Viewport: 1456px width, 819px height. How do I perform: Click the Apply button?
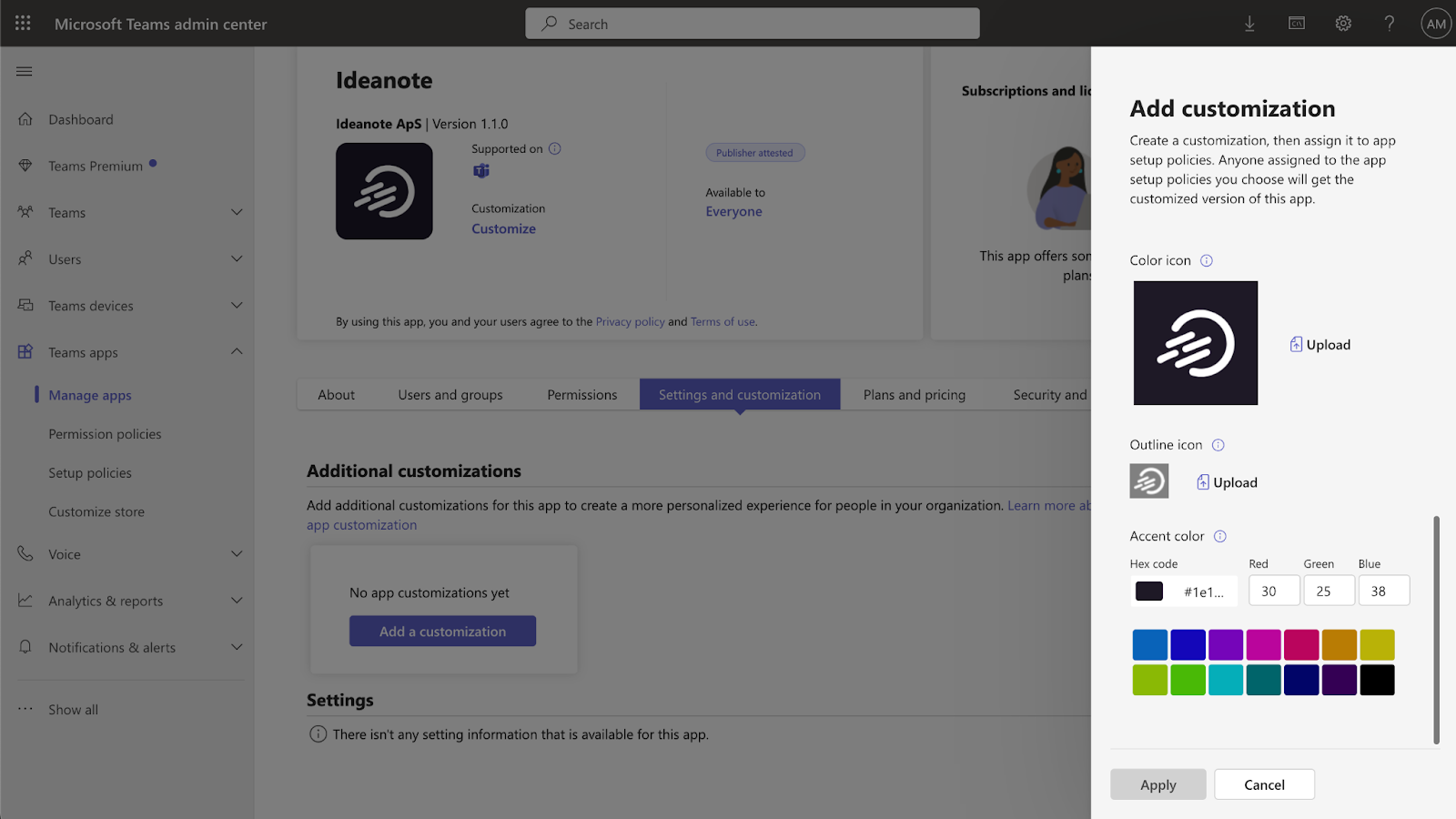click(x=1158, y=784)
